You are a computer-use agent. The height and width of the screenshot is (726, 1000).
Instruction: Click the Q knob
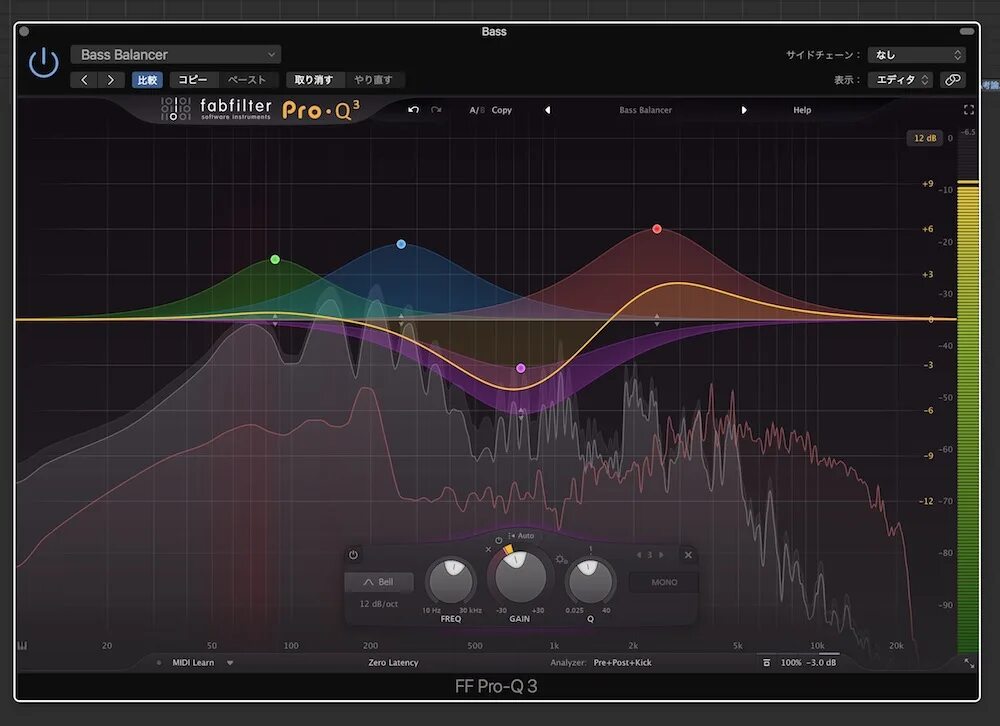pyautogui.click(x=591, y=581)
